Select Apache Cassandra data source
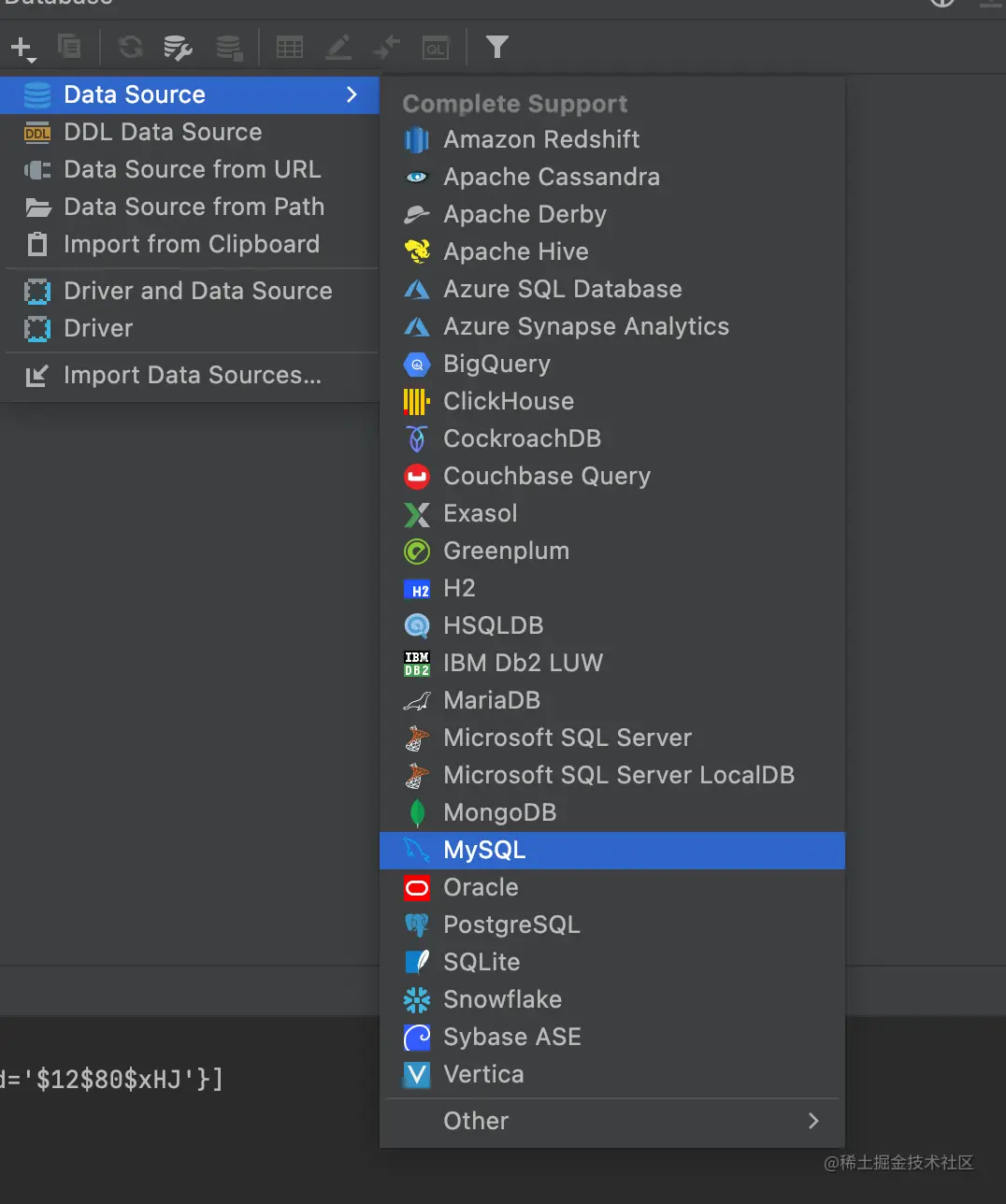This screenshot has width=1006, height=1204. coord(612,177)
